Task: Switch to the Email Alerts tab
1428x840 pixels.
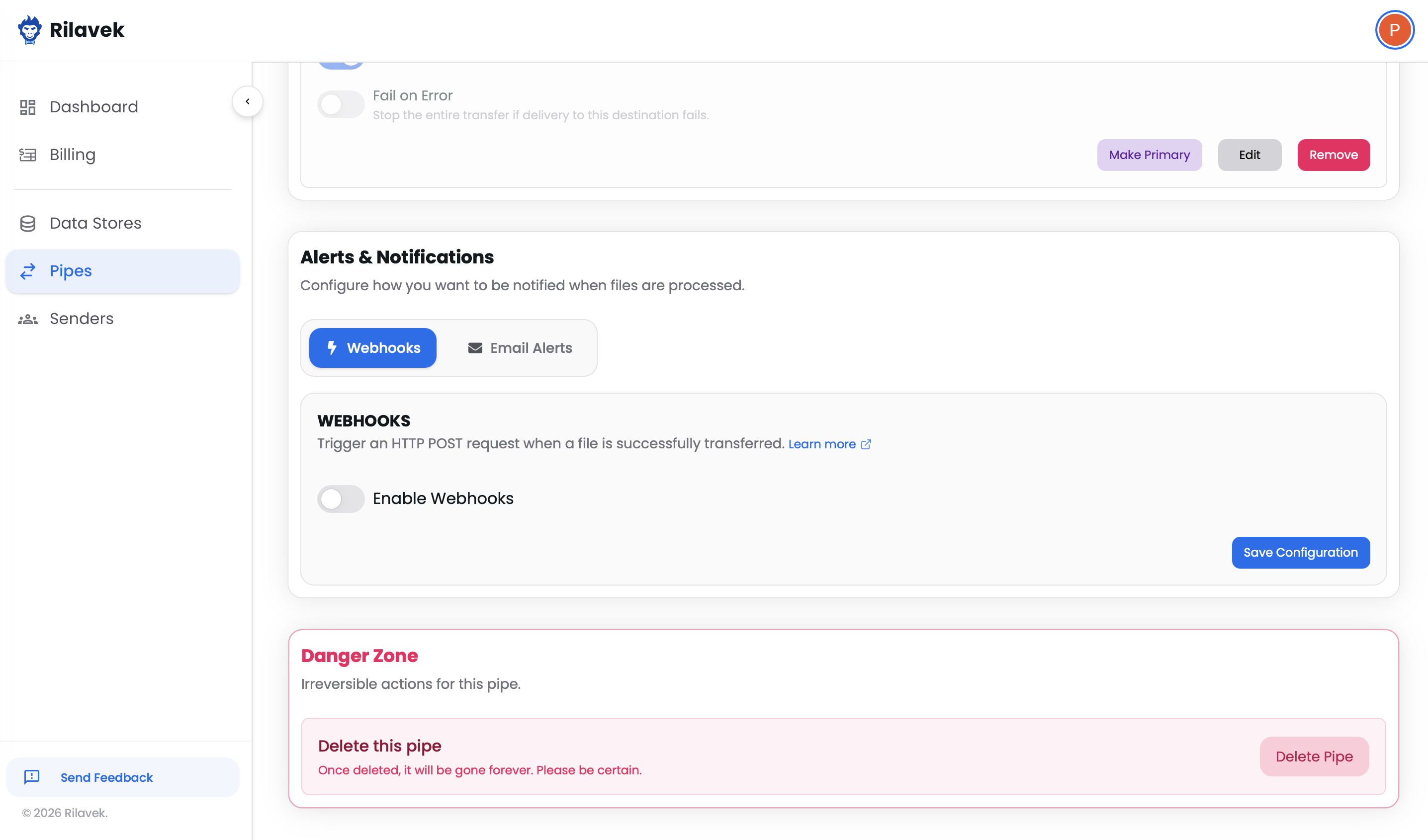Action: 520,348
